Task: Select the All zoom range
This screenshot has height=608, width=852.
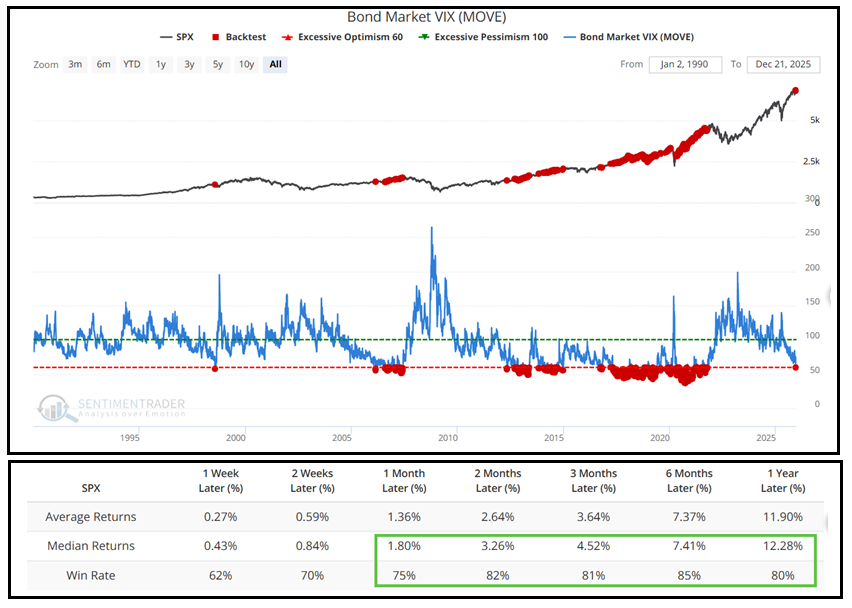Action: (x=276, y=64)
